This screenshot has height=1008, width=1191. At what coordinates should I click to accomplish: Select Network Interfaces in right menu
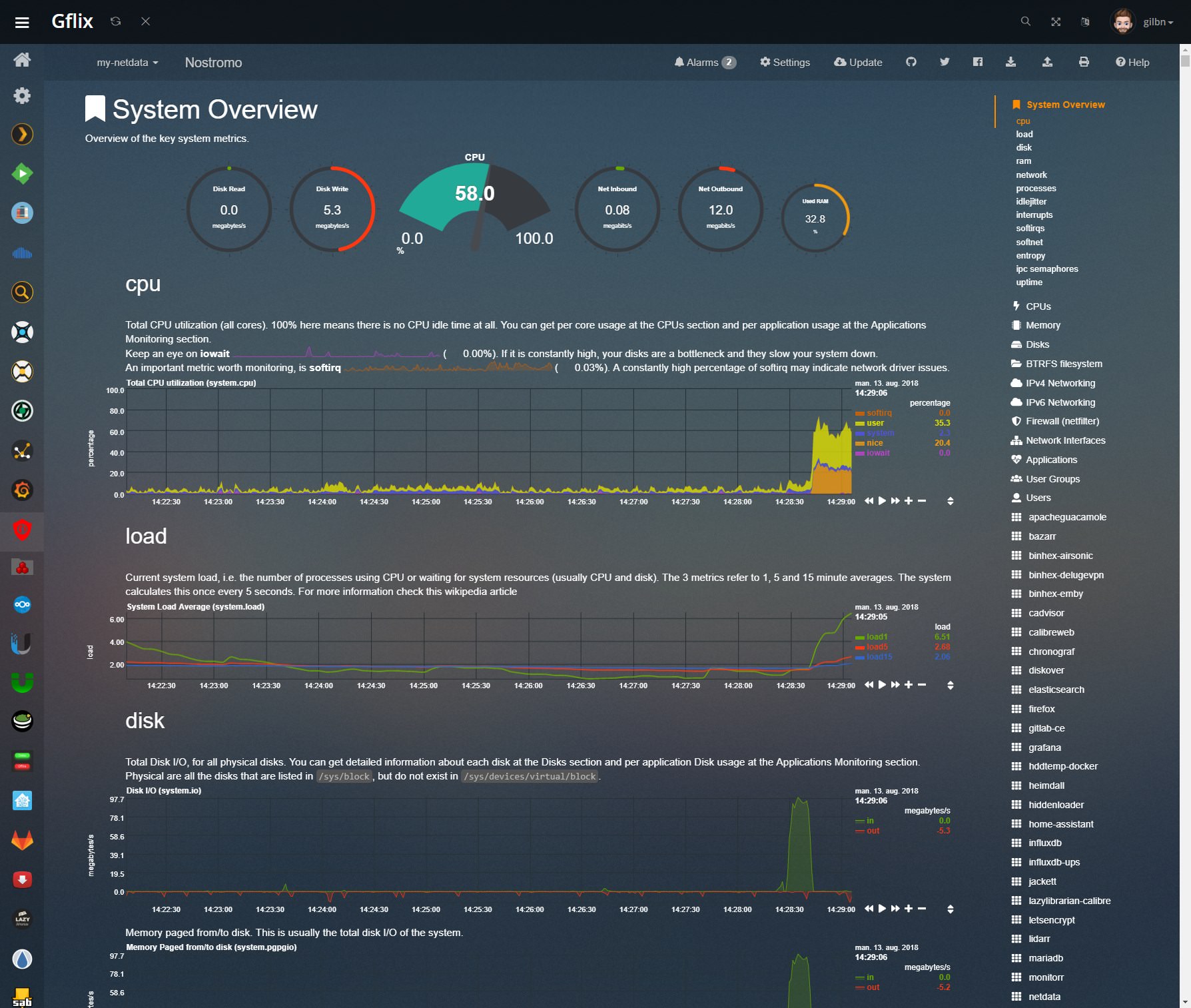point(1065,440)
